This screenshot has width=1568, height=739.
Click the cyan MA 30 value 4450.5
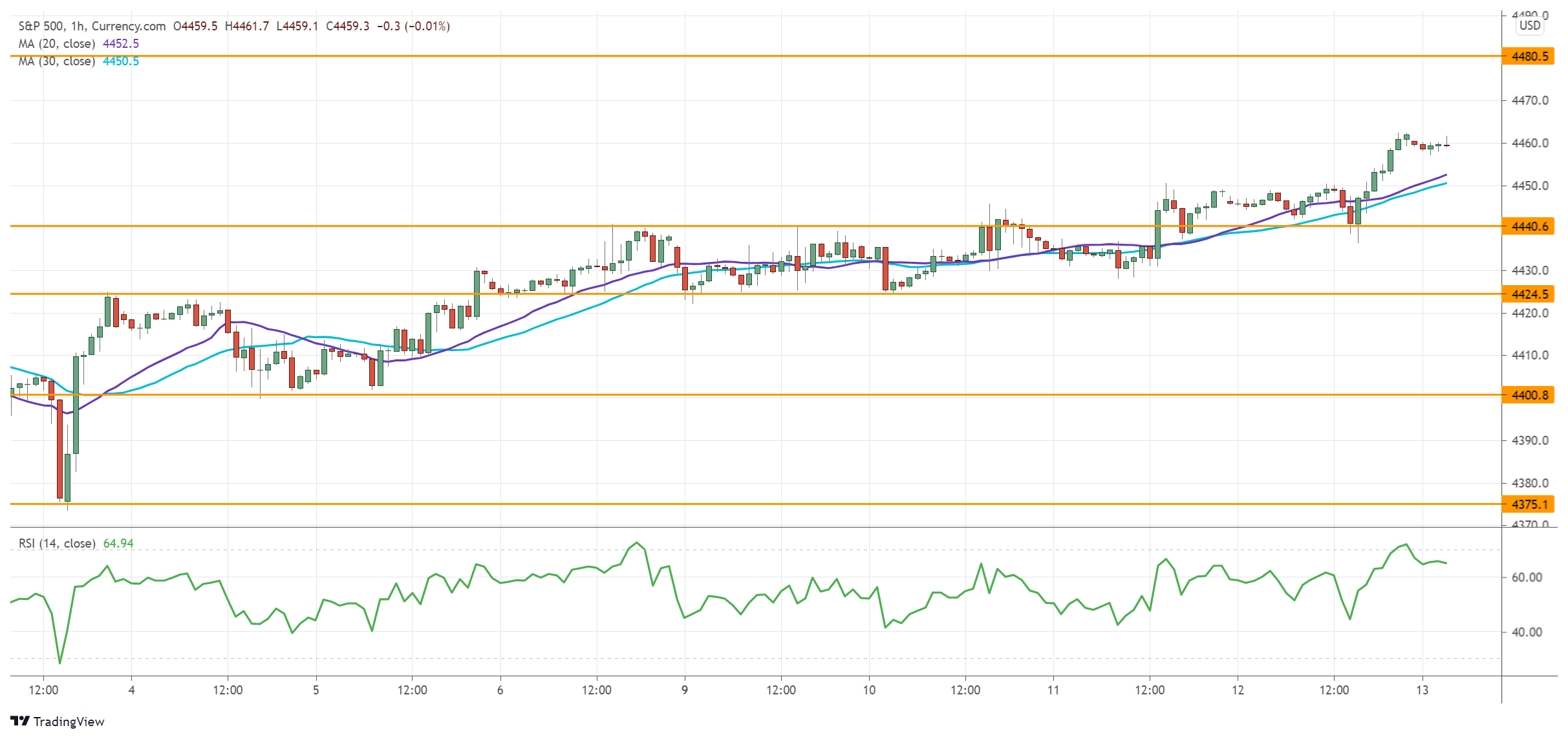click(x=121, y=61)
